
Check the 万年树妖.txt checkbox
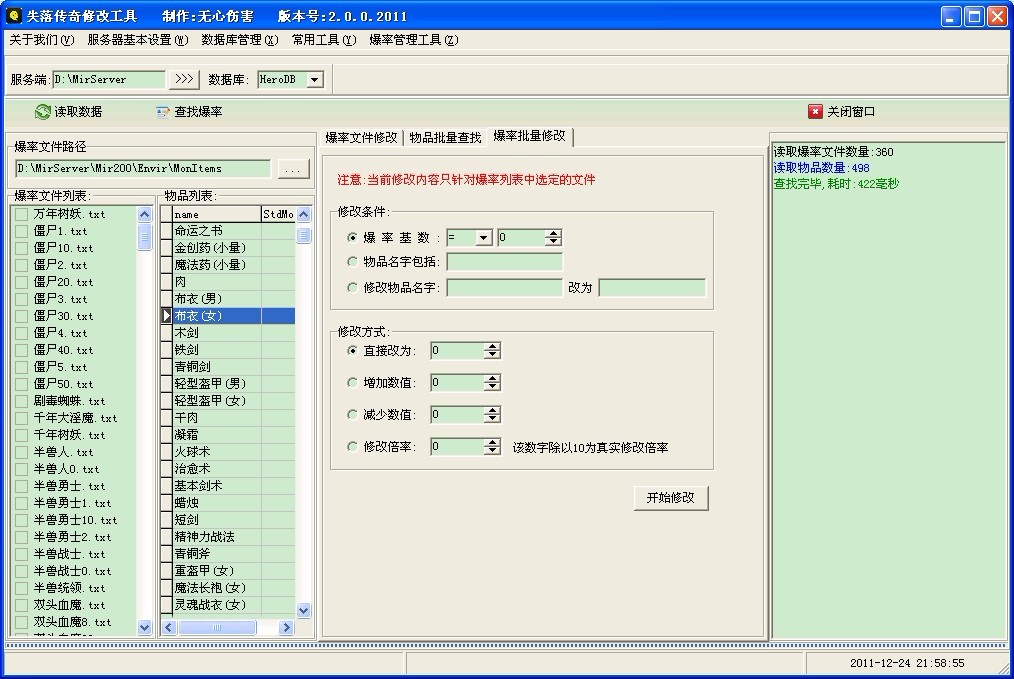pos(22,214)
